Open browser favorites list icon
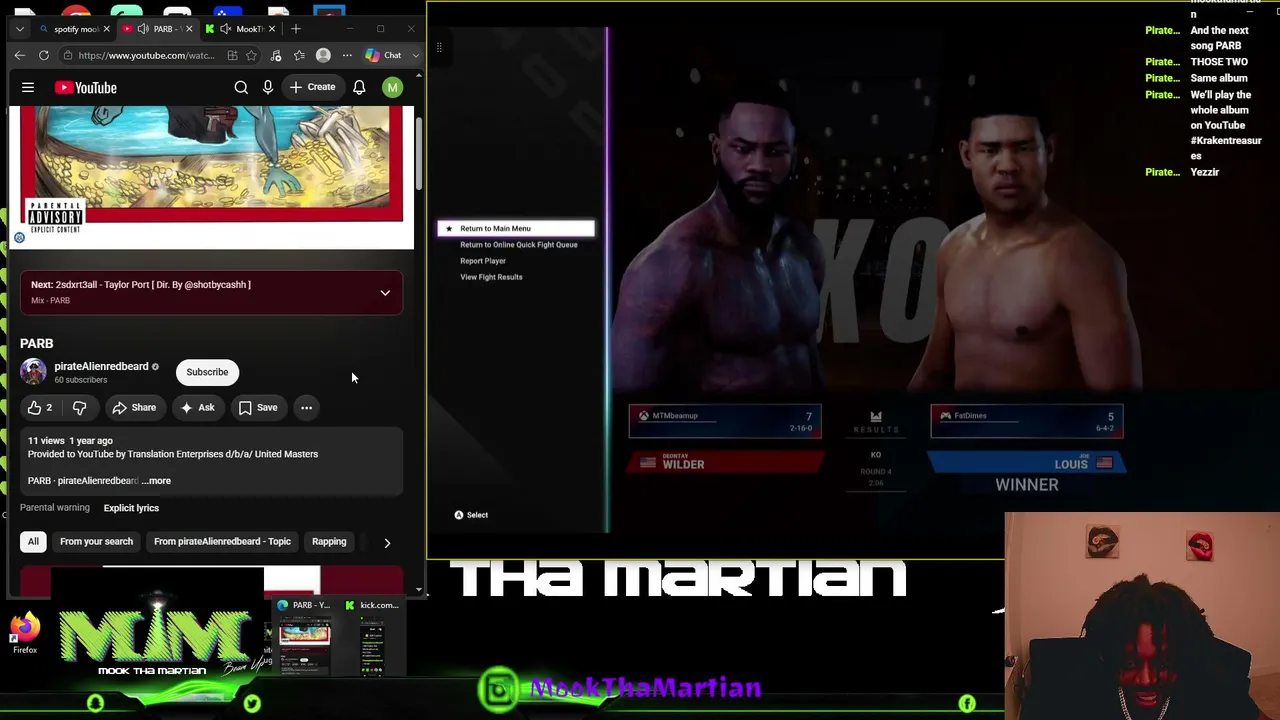Viewport: 1280px width, 720px height. click(299, 56)
